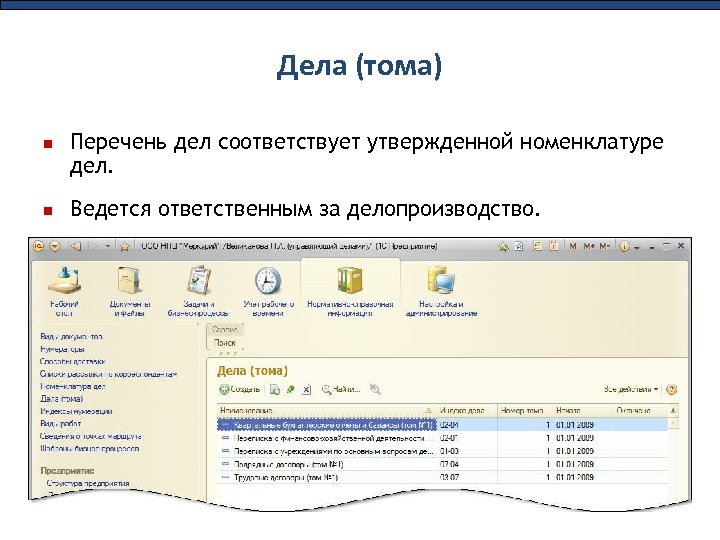The image size is (720, 540).
Task: Click the calendar icon in title bar
Action: [x=554, y=246]
